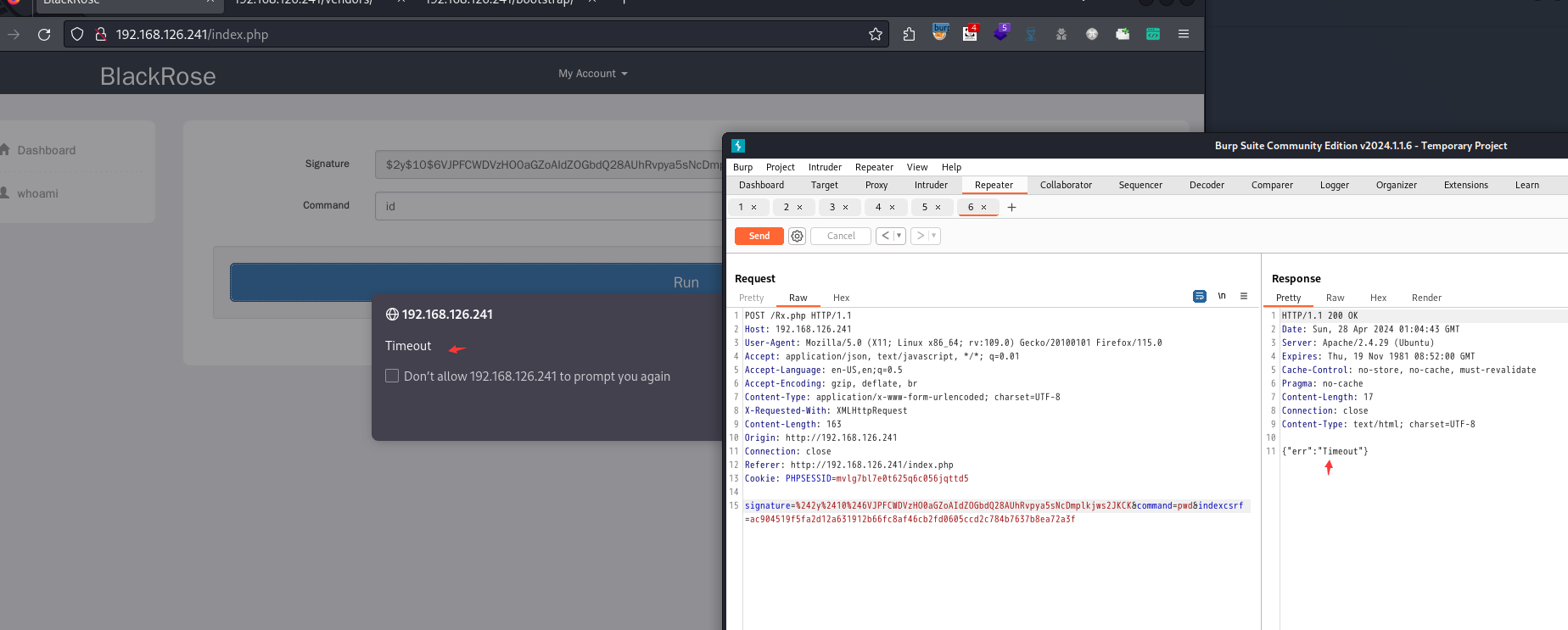Click the blue hacker-figure extension icon
This screenshot has width=1568, height=630.
pyautogui.click(x=1031, y=34)
